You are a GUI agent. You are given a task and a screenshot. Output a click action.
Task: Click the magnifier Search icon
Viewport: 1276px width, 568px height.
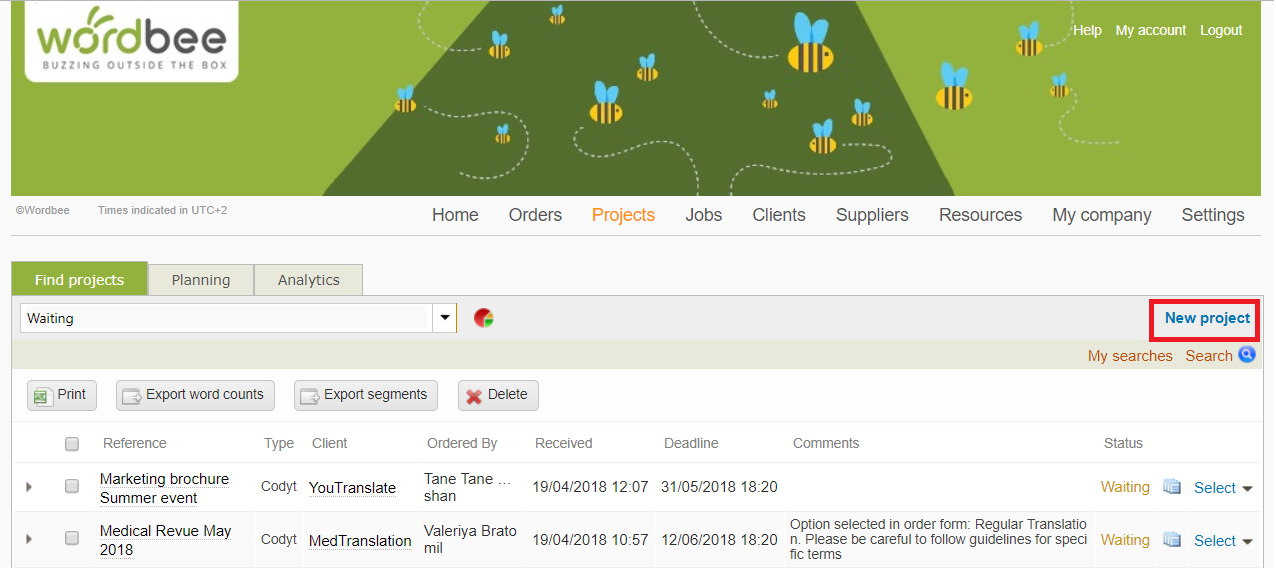pos(1246,355)
